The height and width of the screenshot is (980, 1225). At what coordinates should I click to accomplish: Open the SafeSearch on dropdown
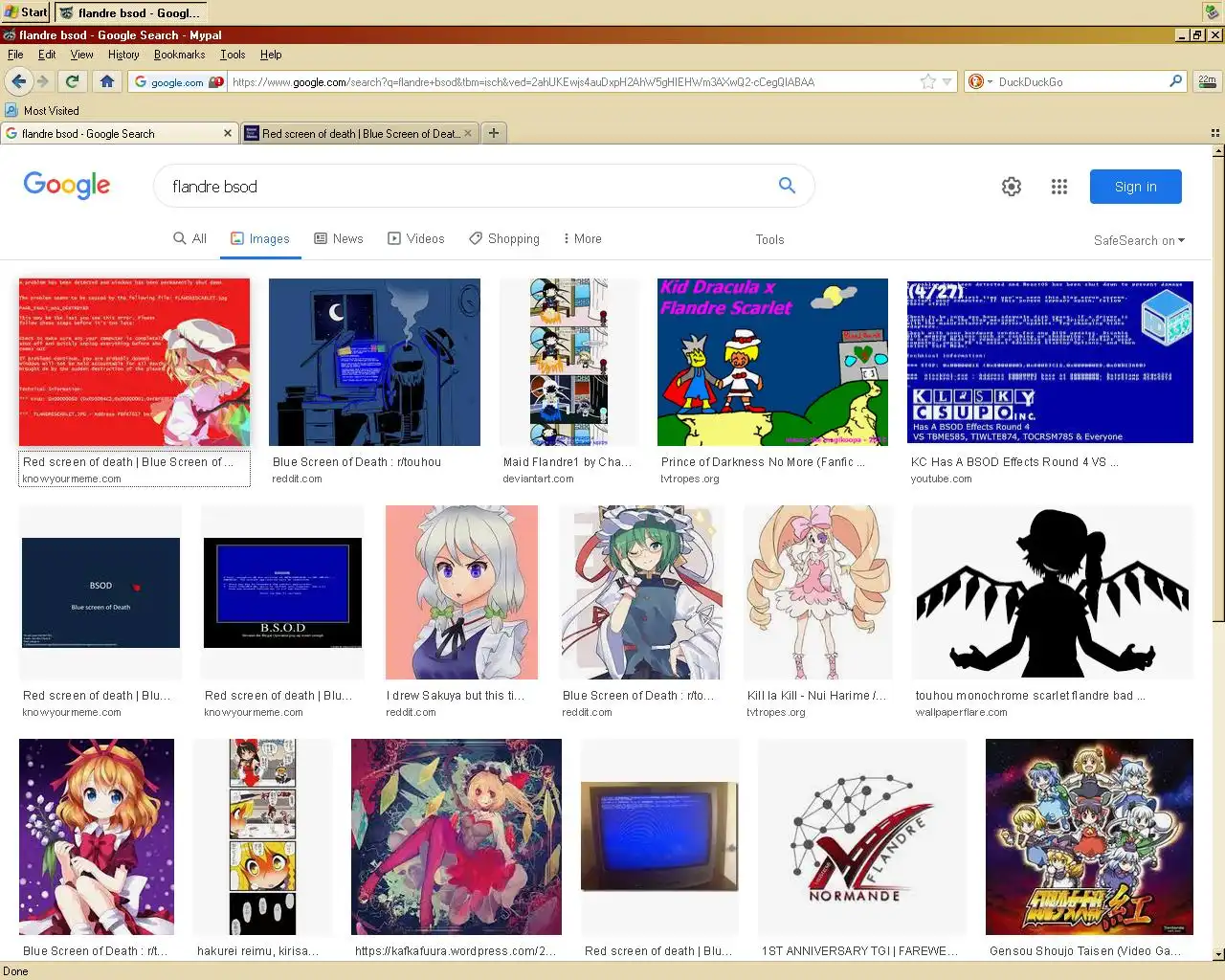1139,240
